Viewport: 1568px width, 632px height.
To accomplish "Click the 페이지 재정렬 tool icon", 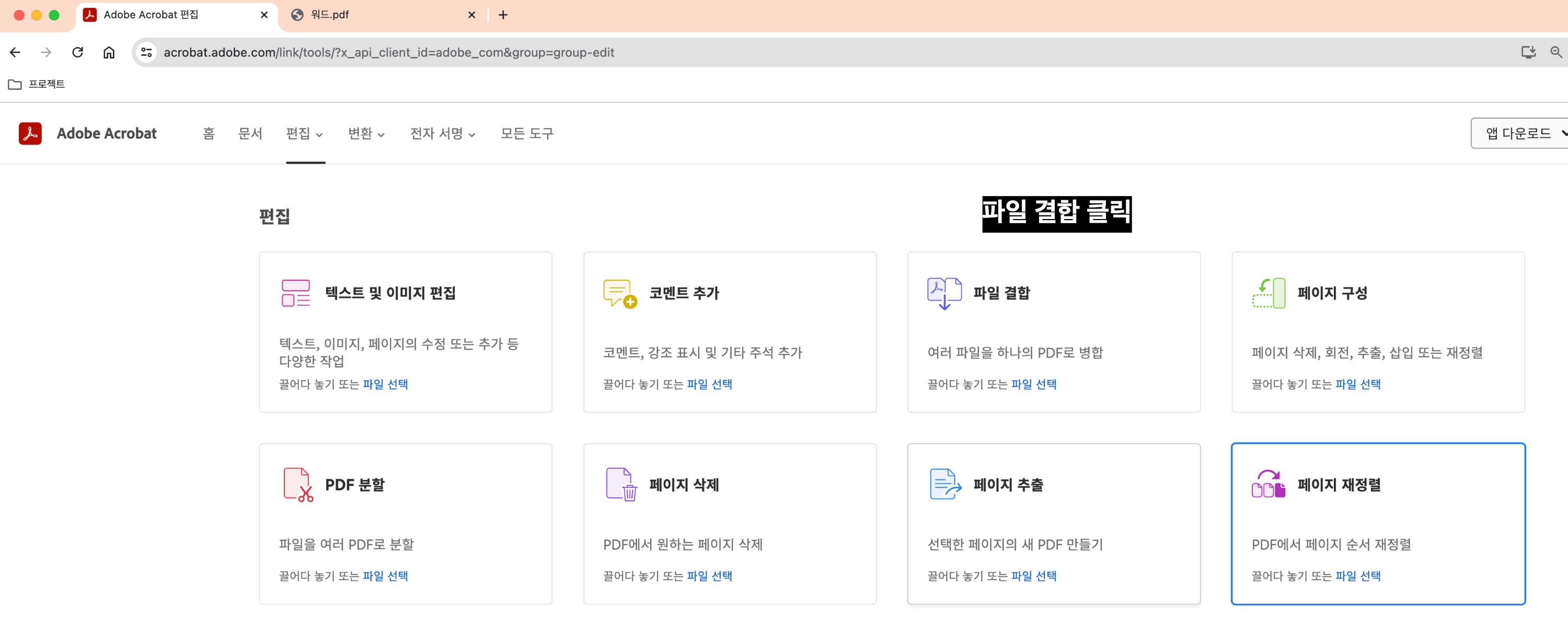I will click(x=1268, y=485).
